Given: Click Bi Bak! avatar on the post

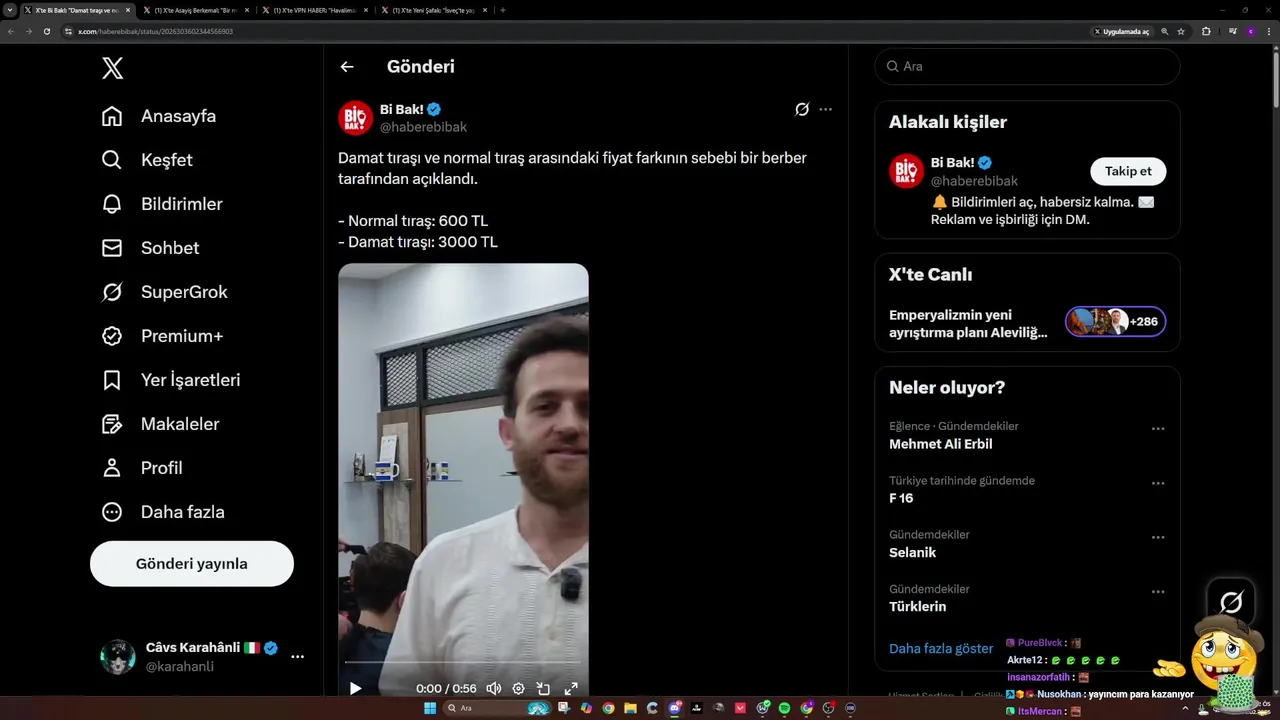Looking at the screenshot, I should tap(356, 118).
